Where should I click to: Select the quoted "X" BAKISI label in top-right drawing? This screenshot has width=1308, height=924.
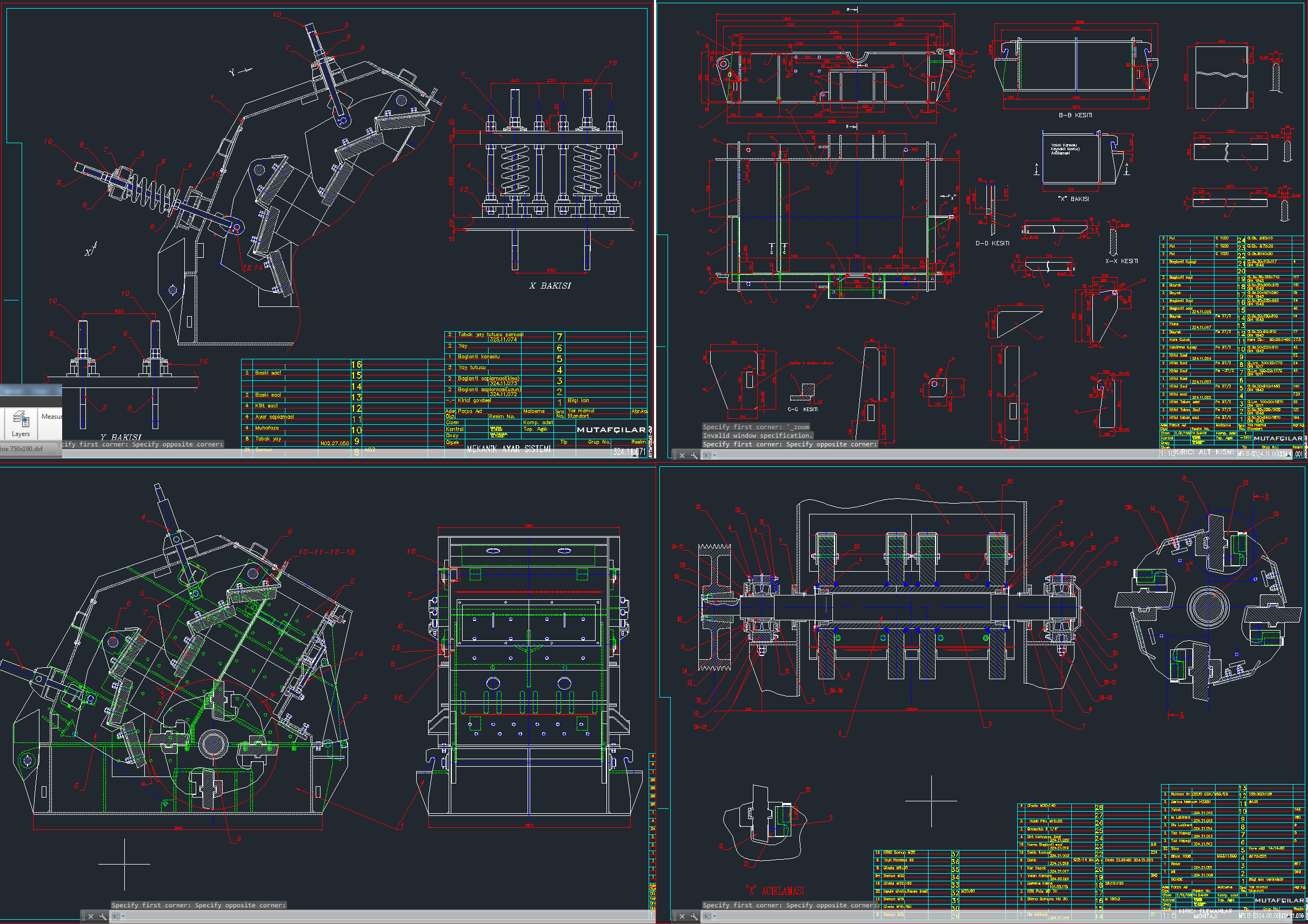pyautogui.click(x=1073, y=199)
